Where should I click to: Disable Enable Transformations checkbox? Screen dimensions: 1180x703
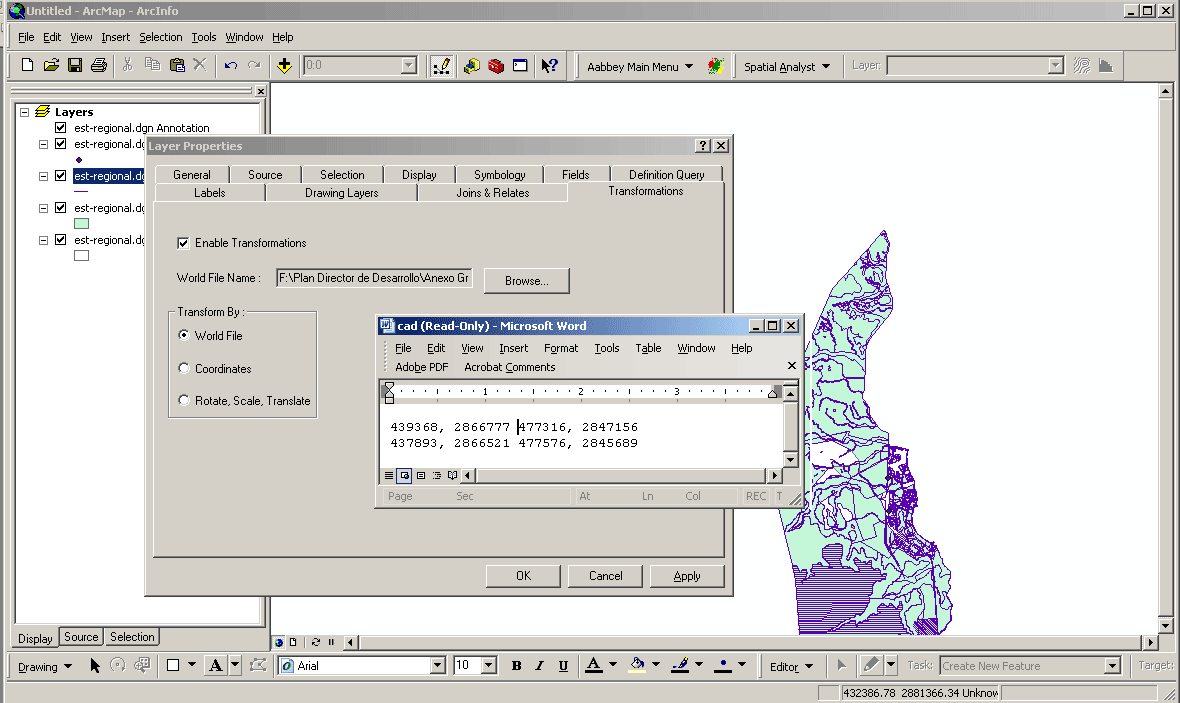click(183, 243)
